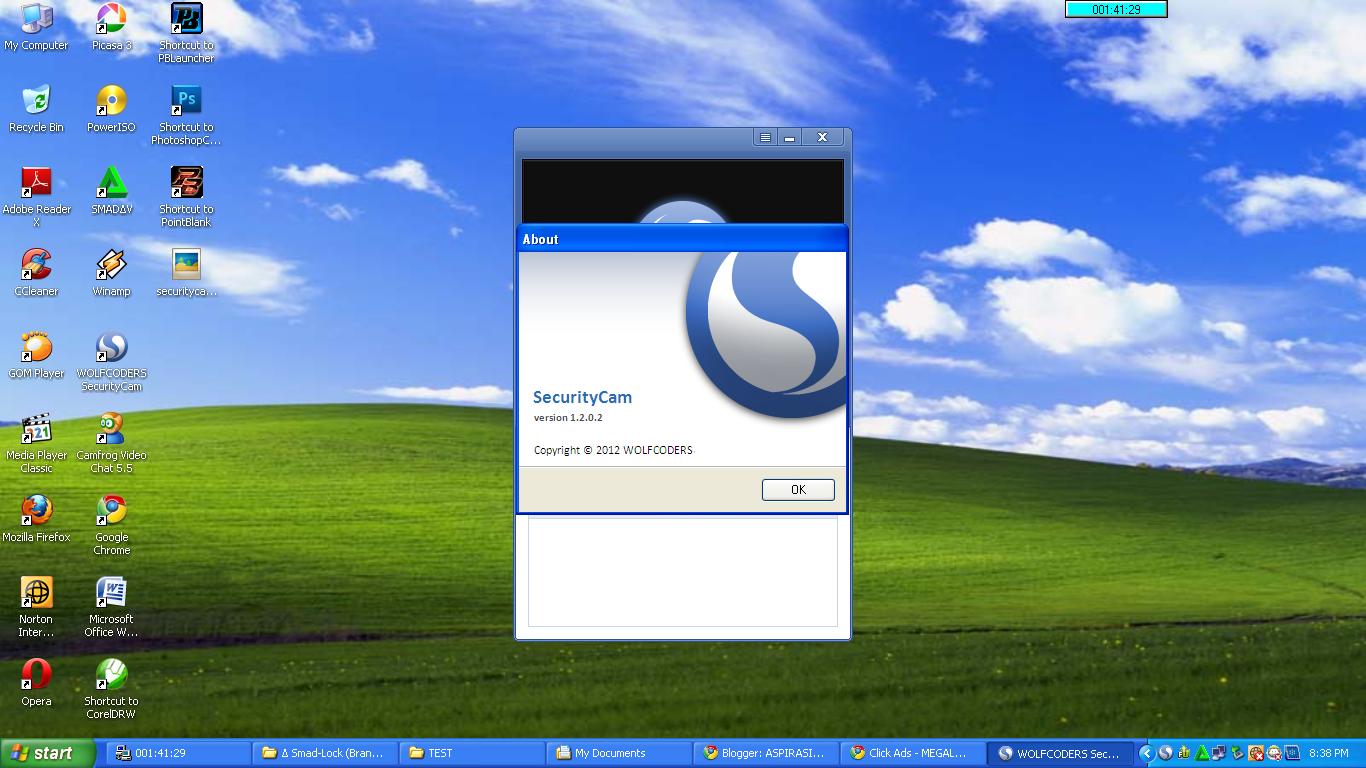The image size is (1366, 768).
Task: Select the Media Player Classic icon
Action: point(36,443)
